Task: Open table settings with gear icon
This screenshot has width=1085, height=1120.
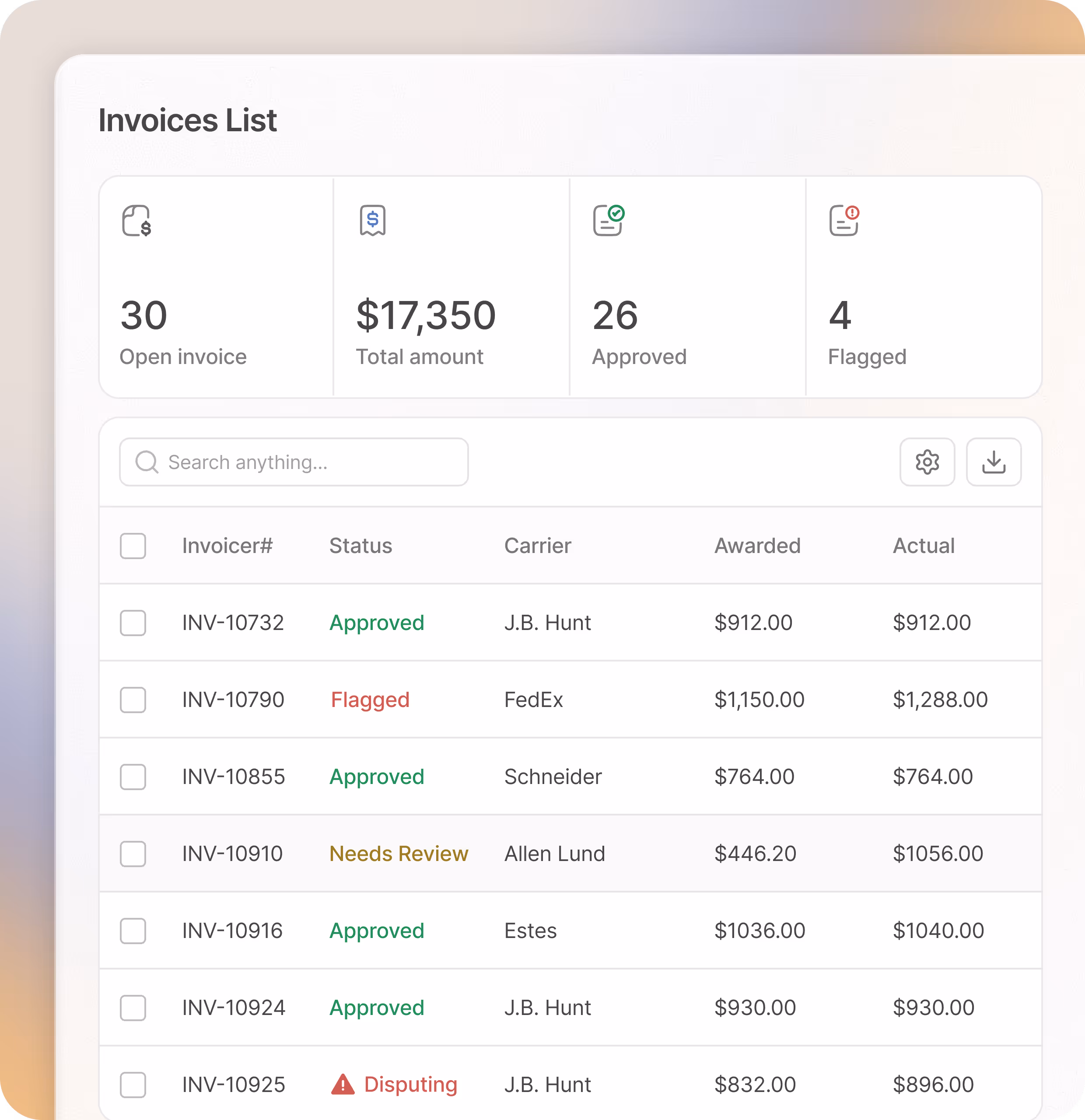Action: click(x=927, y=462)
